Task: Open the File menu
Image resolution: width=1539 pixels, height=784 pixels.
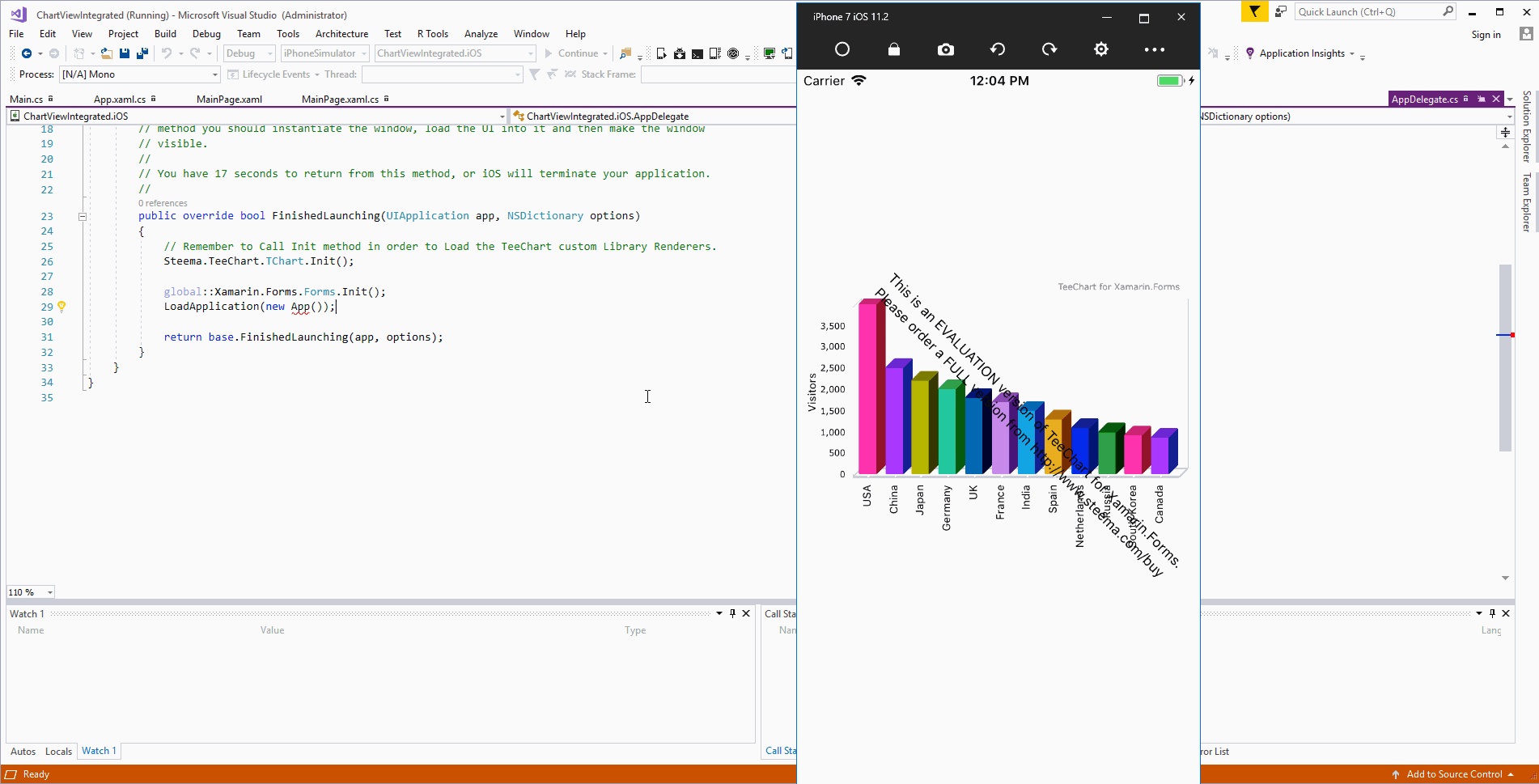Action: tap(16, 34)
